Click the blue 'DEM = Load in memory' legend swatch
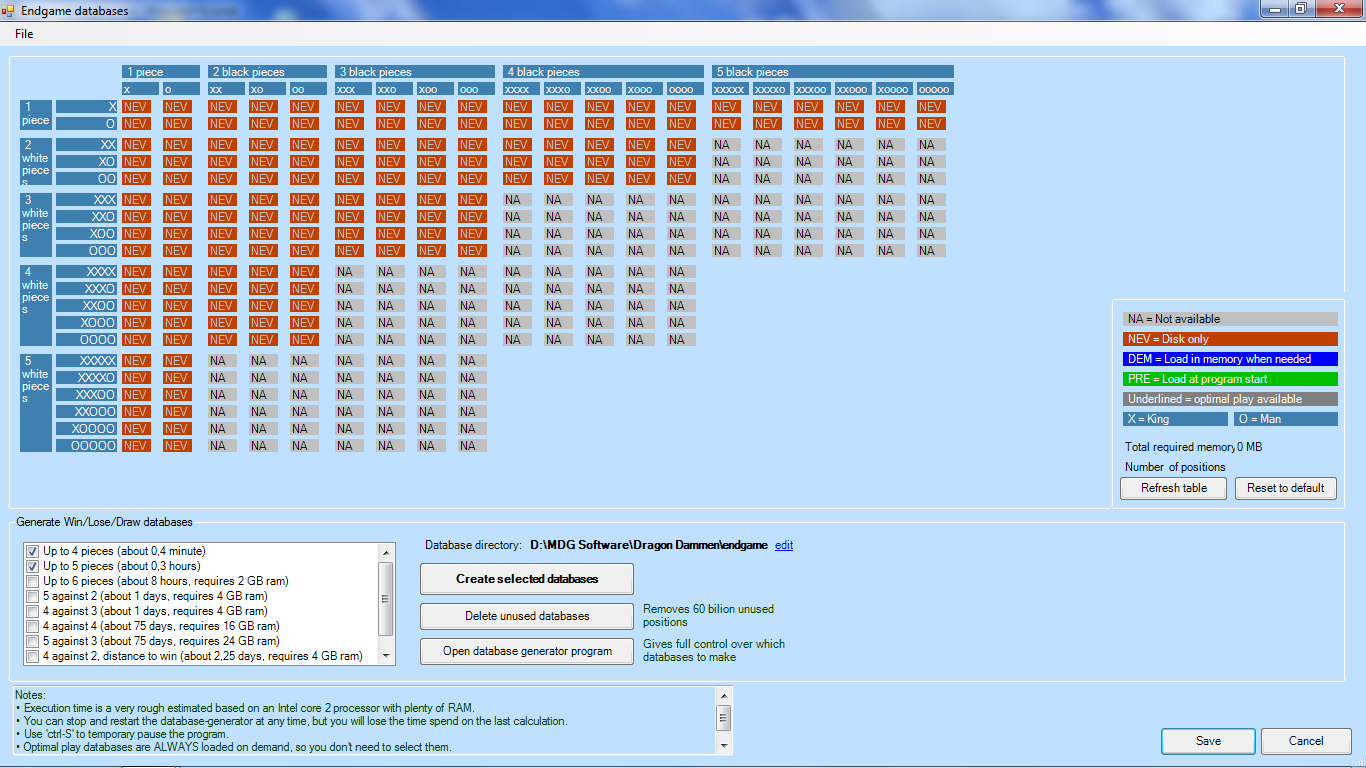The width and height of the screenshot is (1366, 768). (1230, 359)
